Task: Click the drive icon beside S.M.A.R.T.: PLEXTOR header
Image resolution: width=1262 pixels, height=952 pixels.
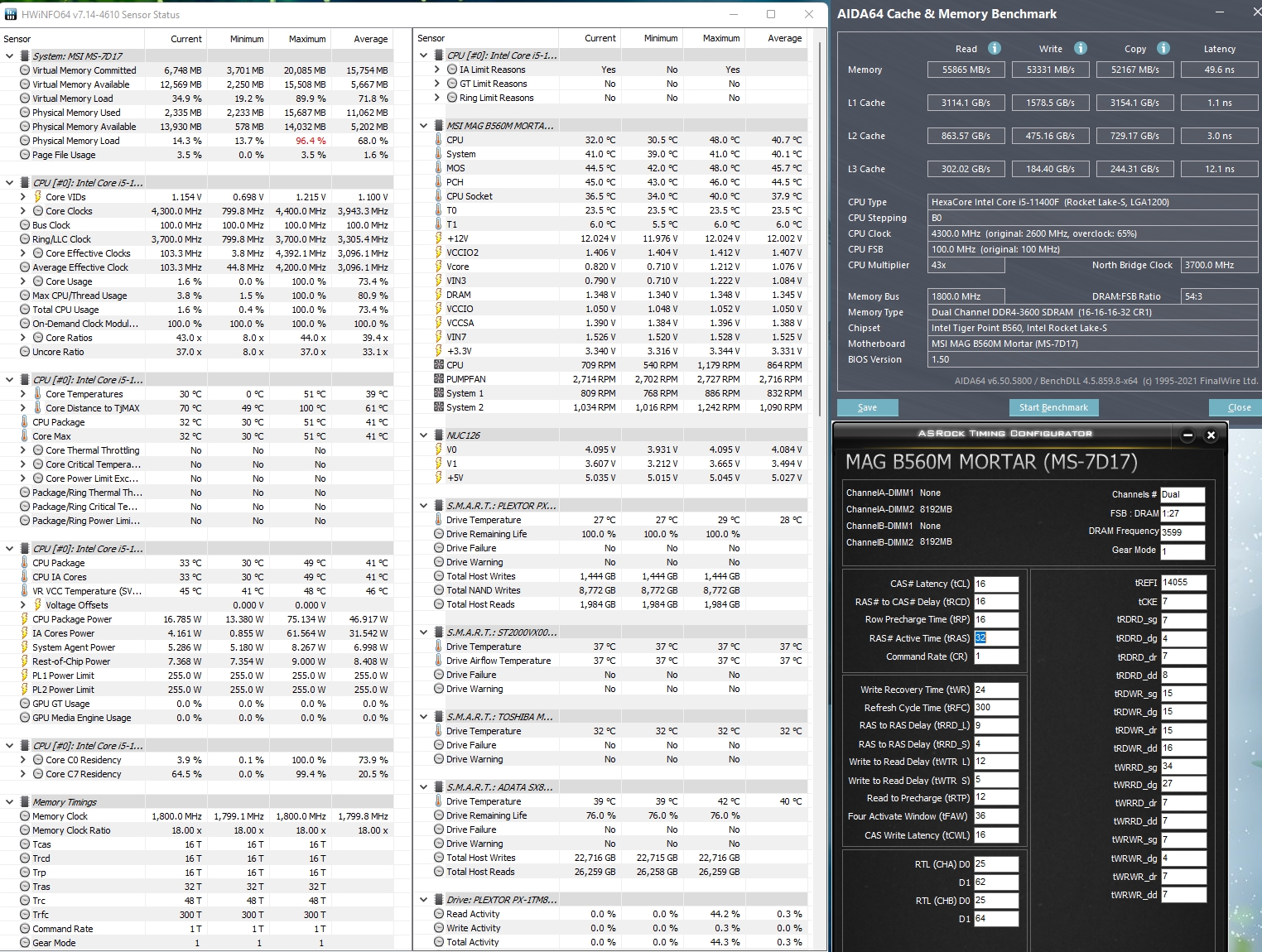Action: coord(439,506)
